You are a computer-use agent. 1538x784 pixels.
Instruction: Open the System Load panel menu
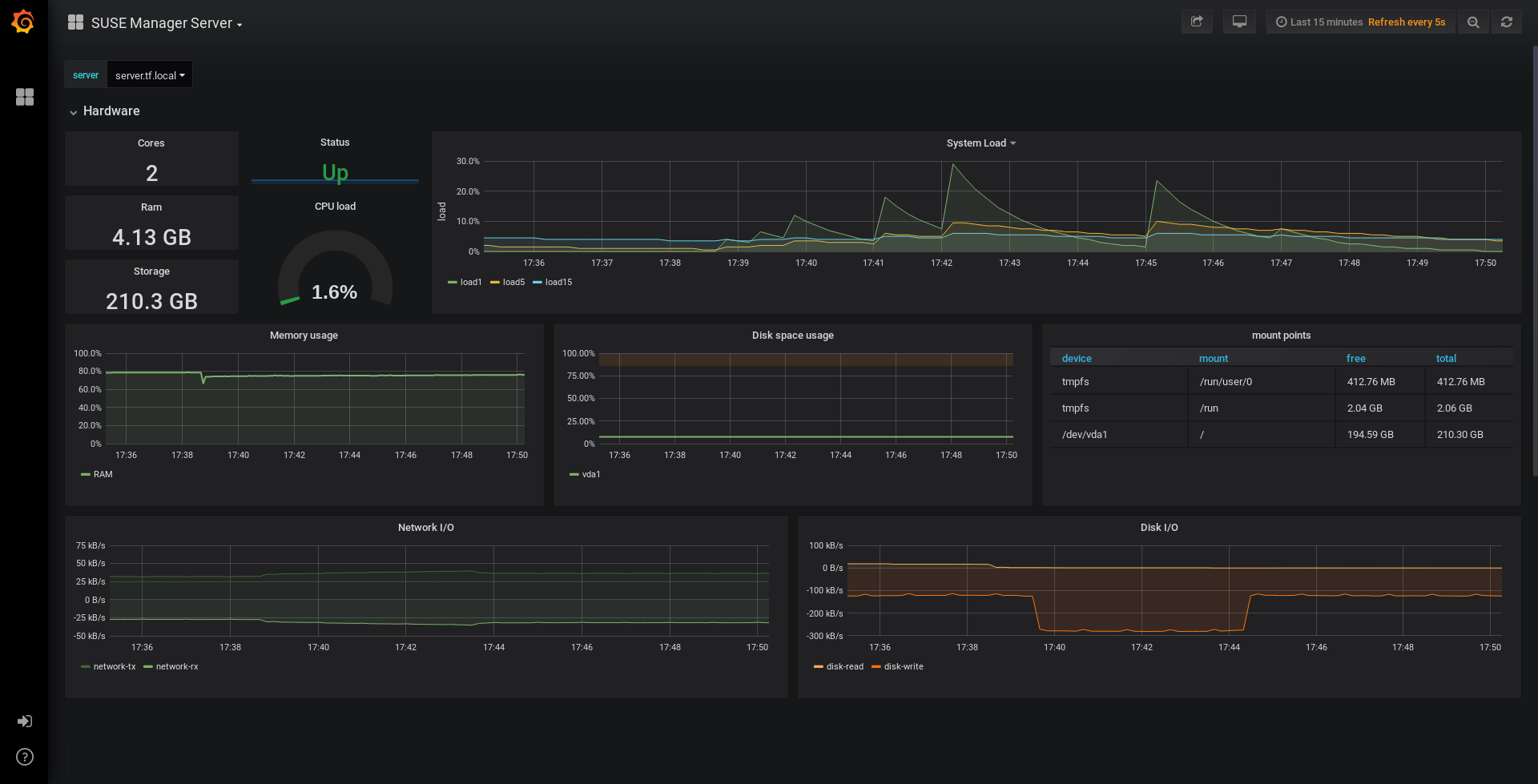coord(980,143)
